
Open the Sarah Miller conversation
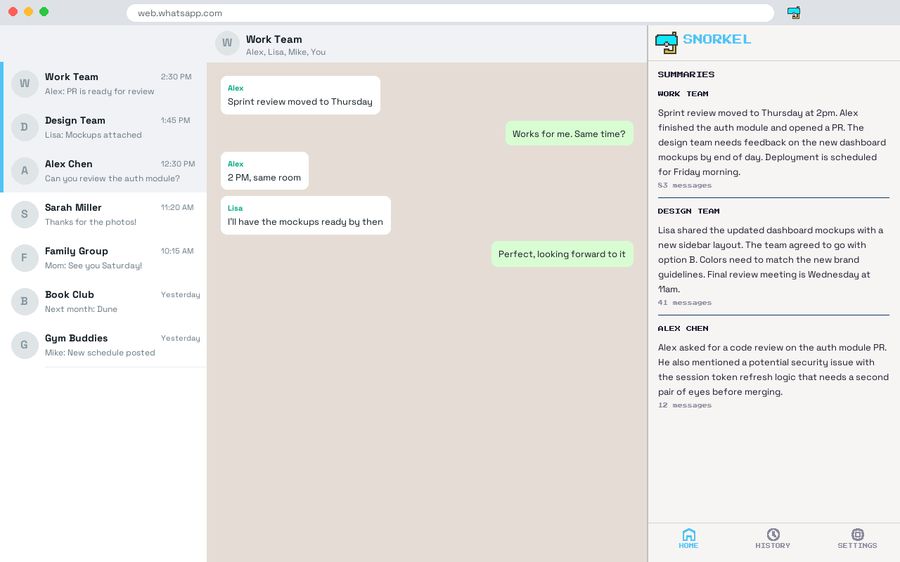[x=103, y=214]
